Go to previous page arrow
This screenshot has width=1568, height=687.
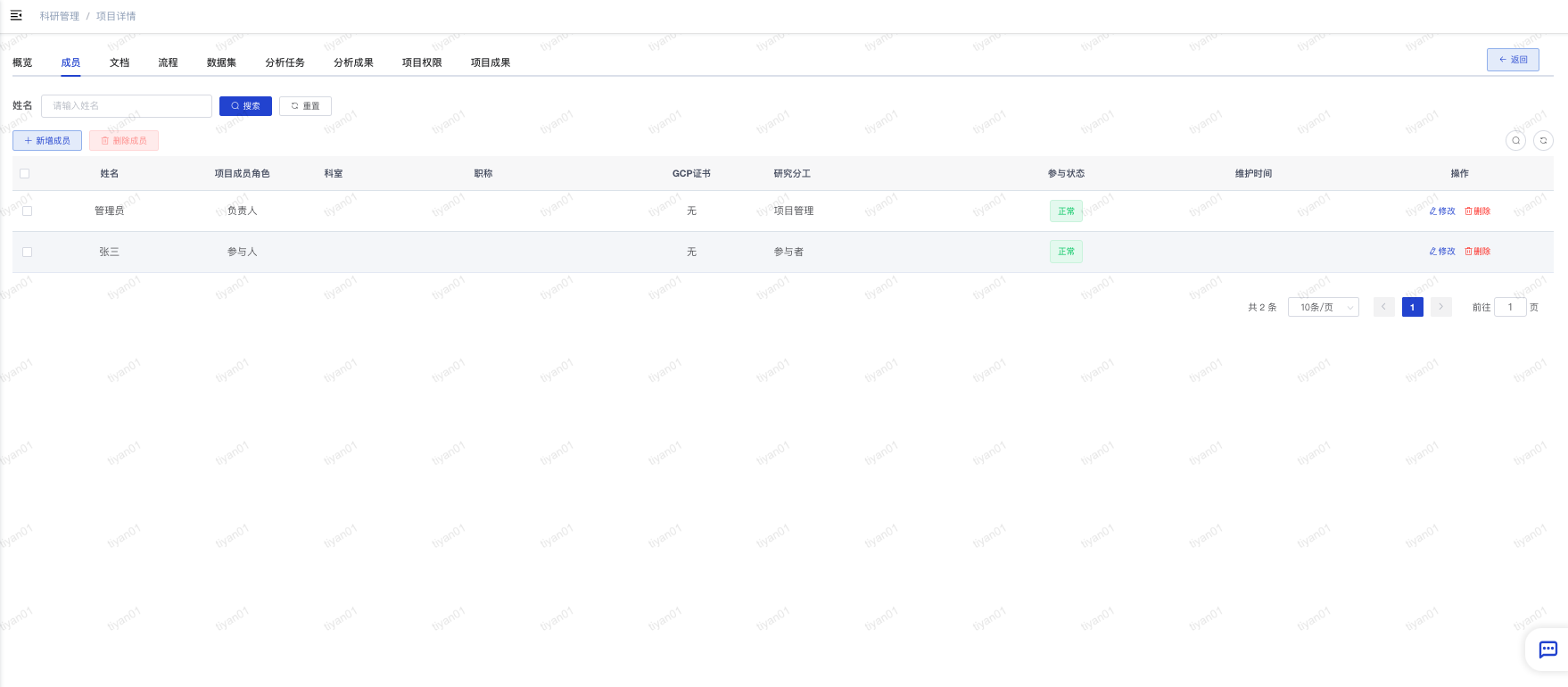pos(1383,307)
